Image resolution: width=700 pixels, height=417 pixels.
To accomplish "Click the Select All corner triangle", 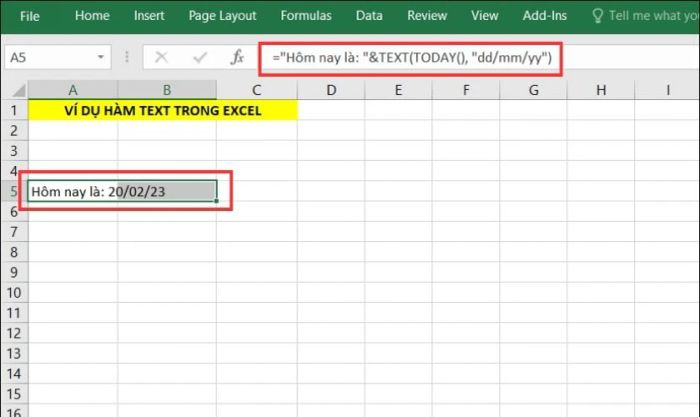I will (x=19, y=90).
